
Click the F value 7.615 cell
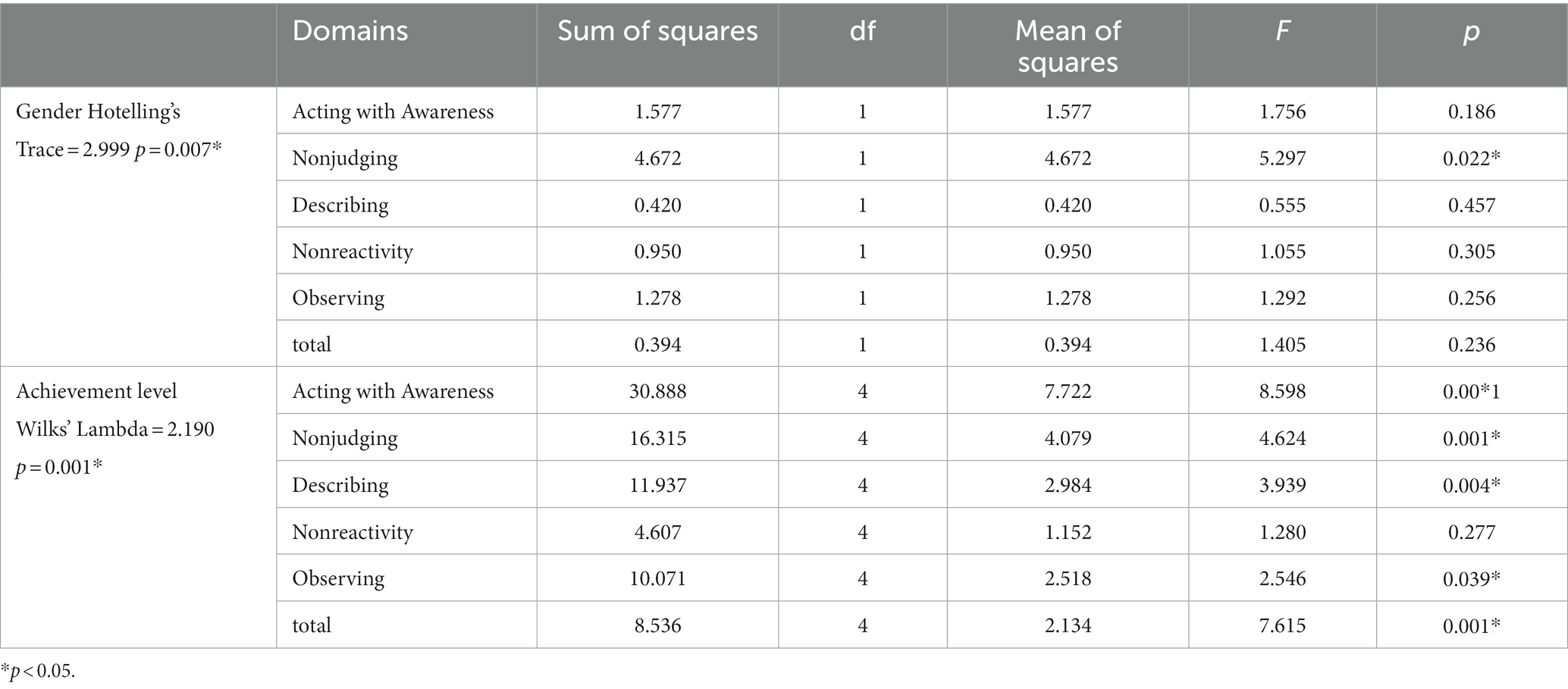point(1282,625)
